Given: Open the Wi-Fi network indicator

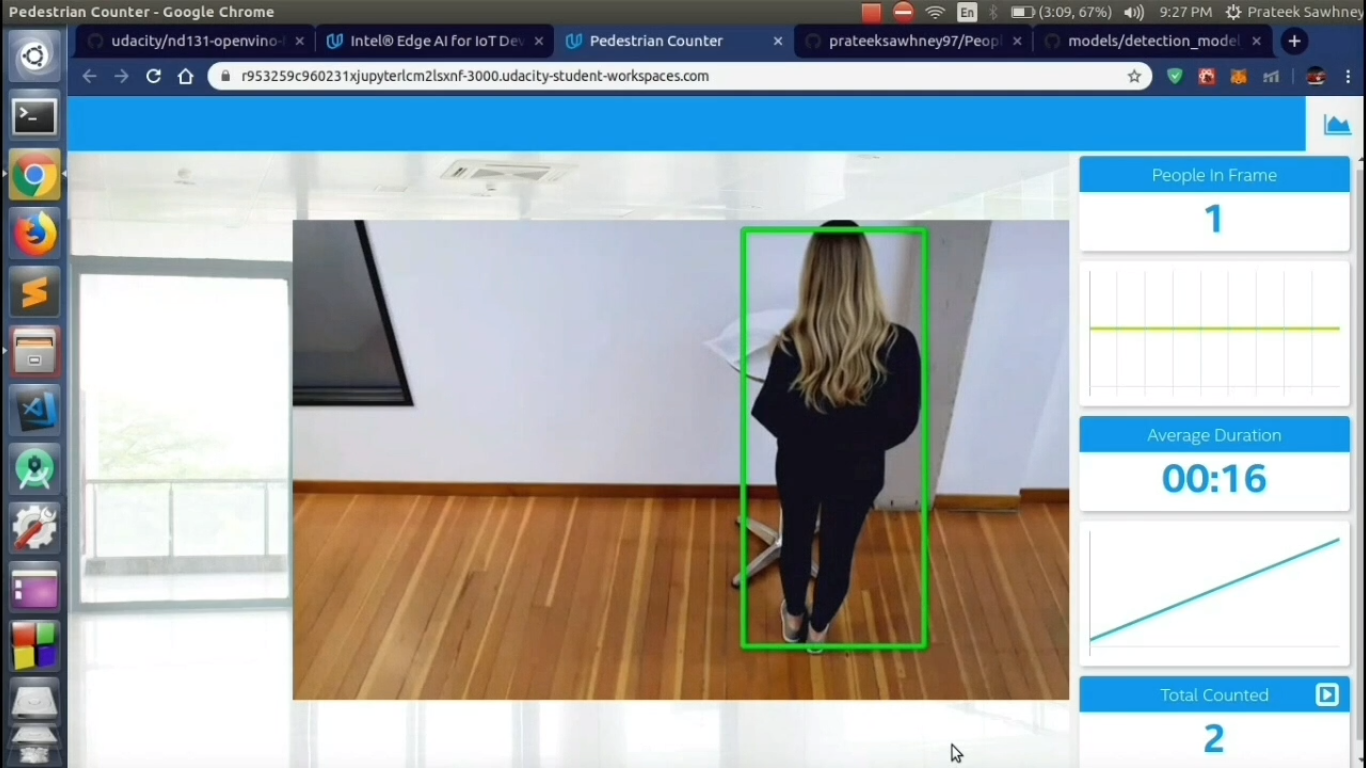Looking at the screenshot, I should (935, 12).
